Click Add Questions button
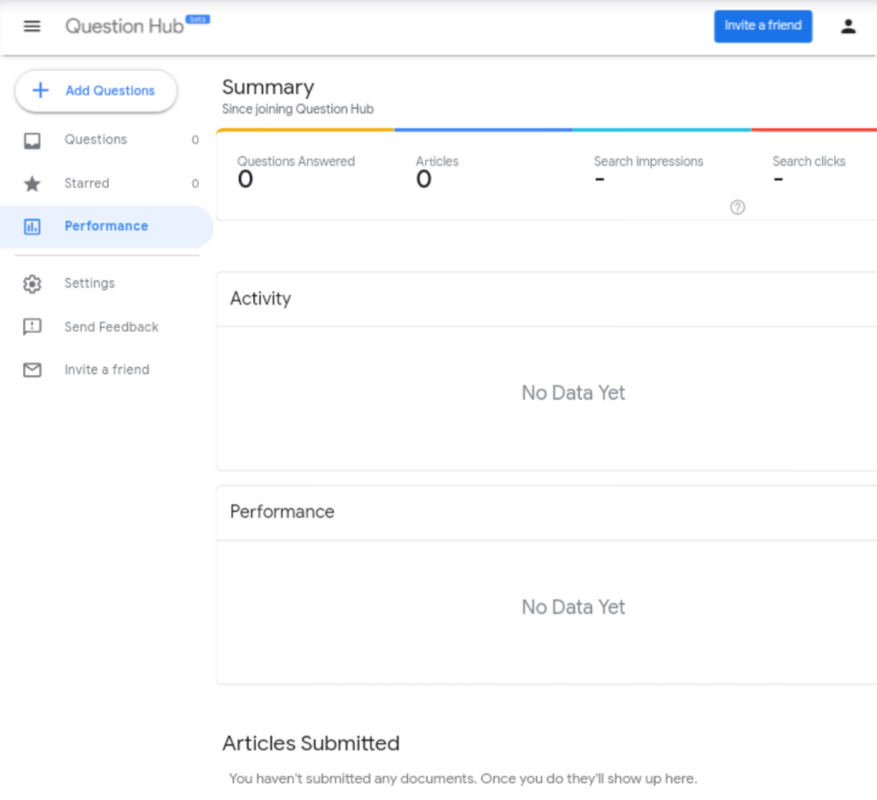 [x=96, y=91]
